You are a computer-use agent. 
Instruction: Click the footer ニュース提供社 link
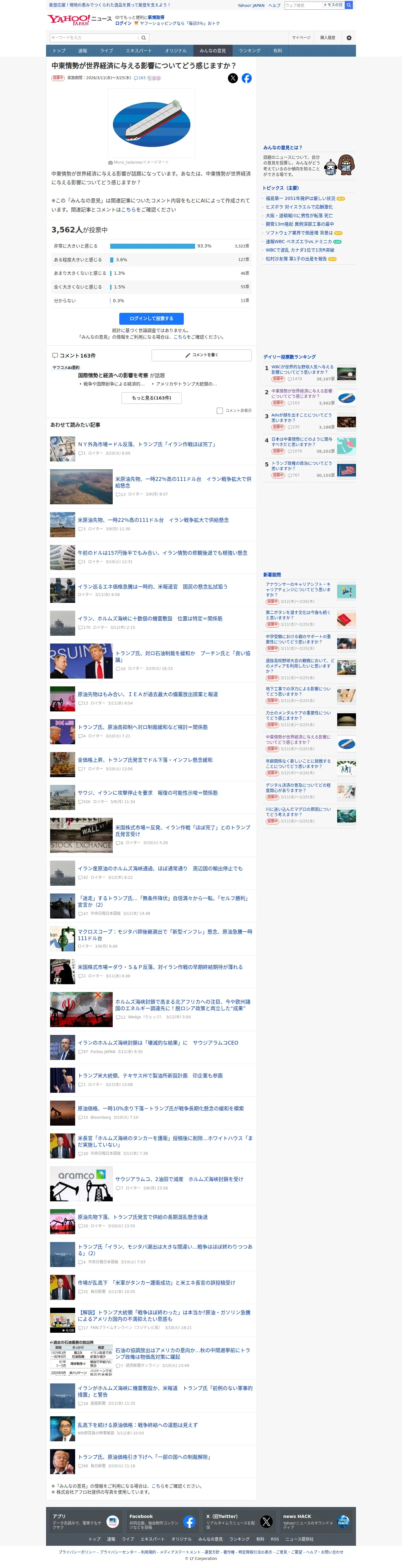(300, 1540)
